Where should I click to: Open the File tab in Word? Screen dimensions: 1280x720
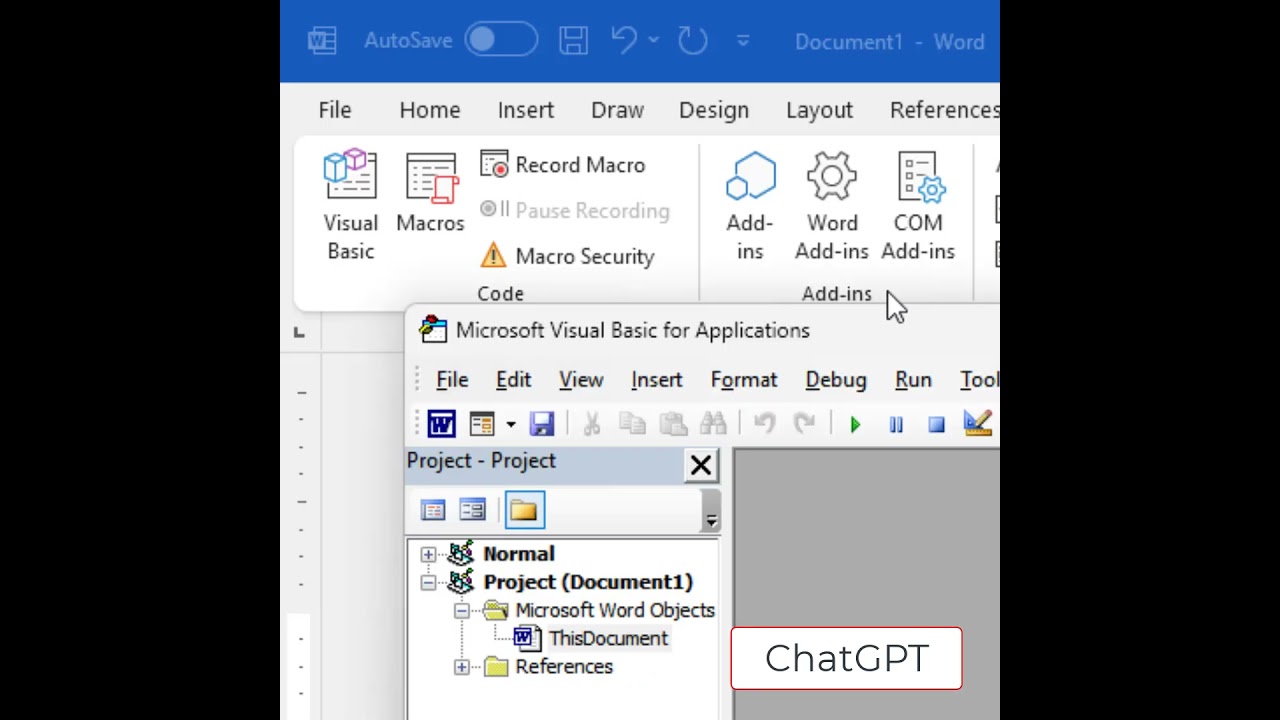point(335,110)
